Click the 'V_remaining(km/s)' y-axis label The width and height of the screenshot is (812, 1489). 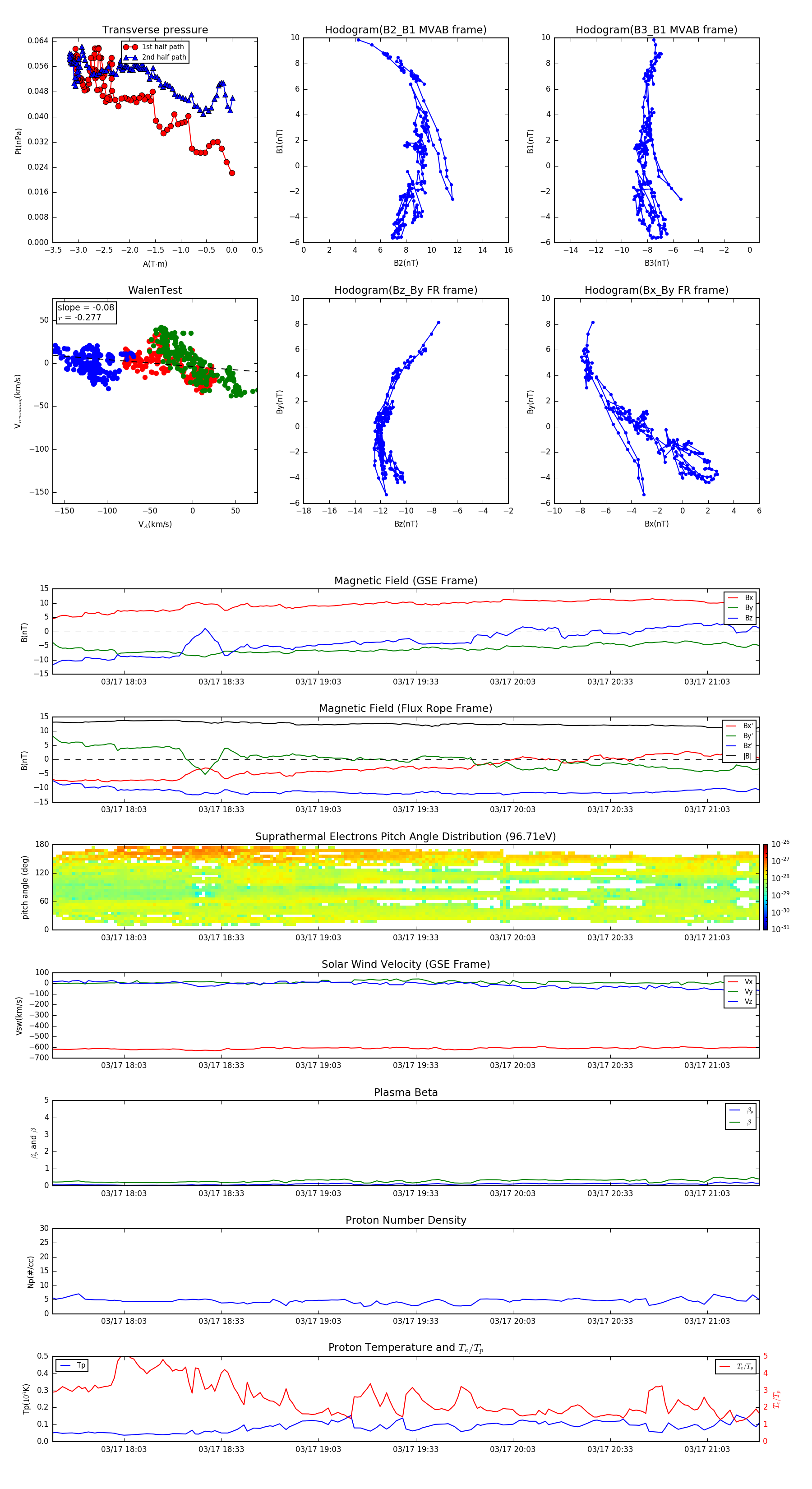pyautogui.click(x=18, y=401)
